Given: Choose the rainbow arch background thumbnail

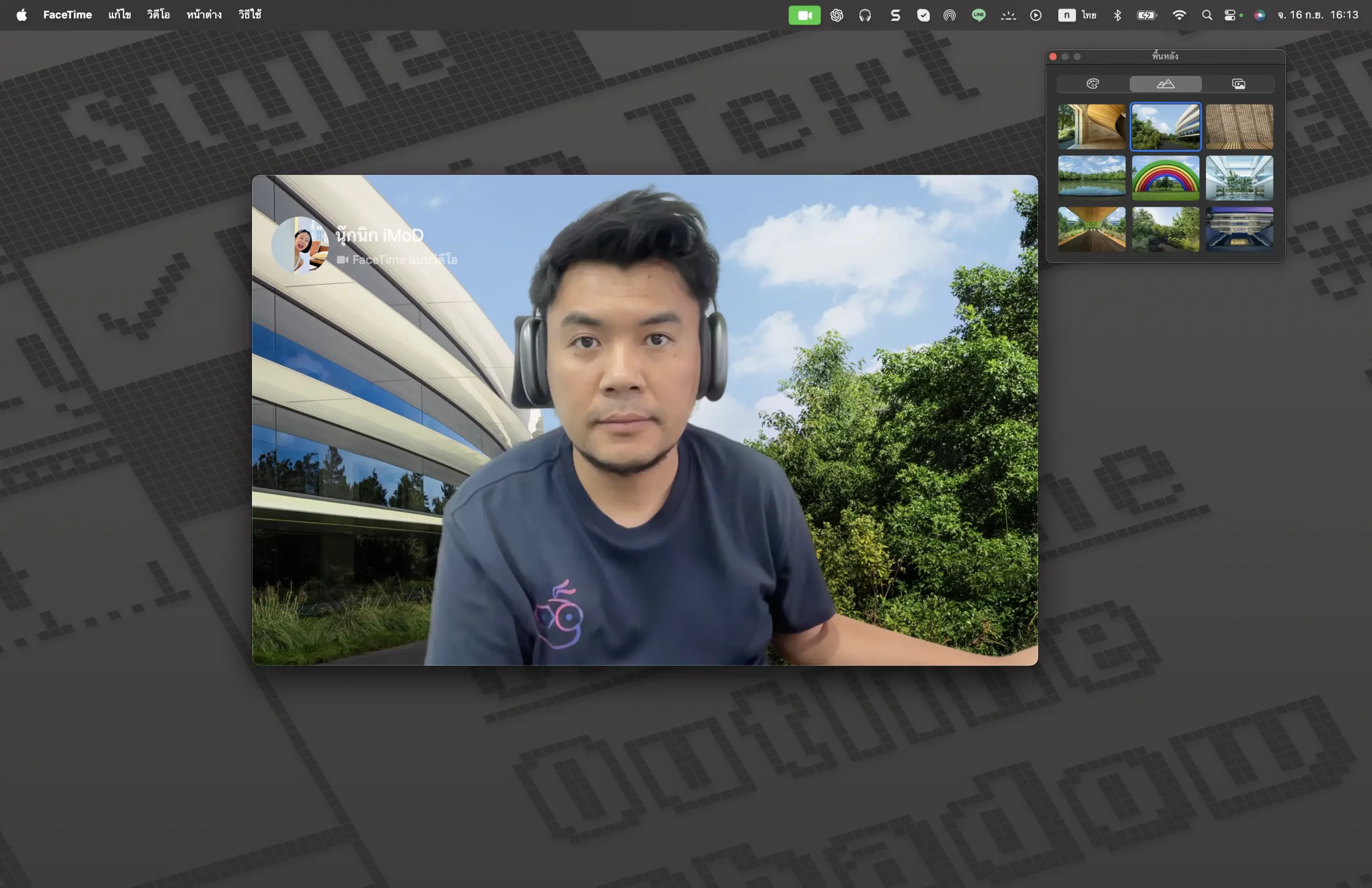Looking at the screenshot, I should coord(1165,177).
